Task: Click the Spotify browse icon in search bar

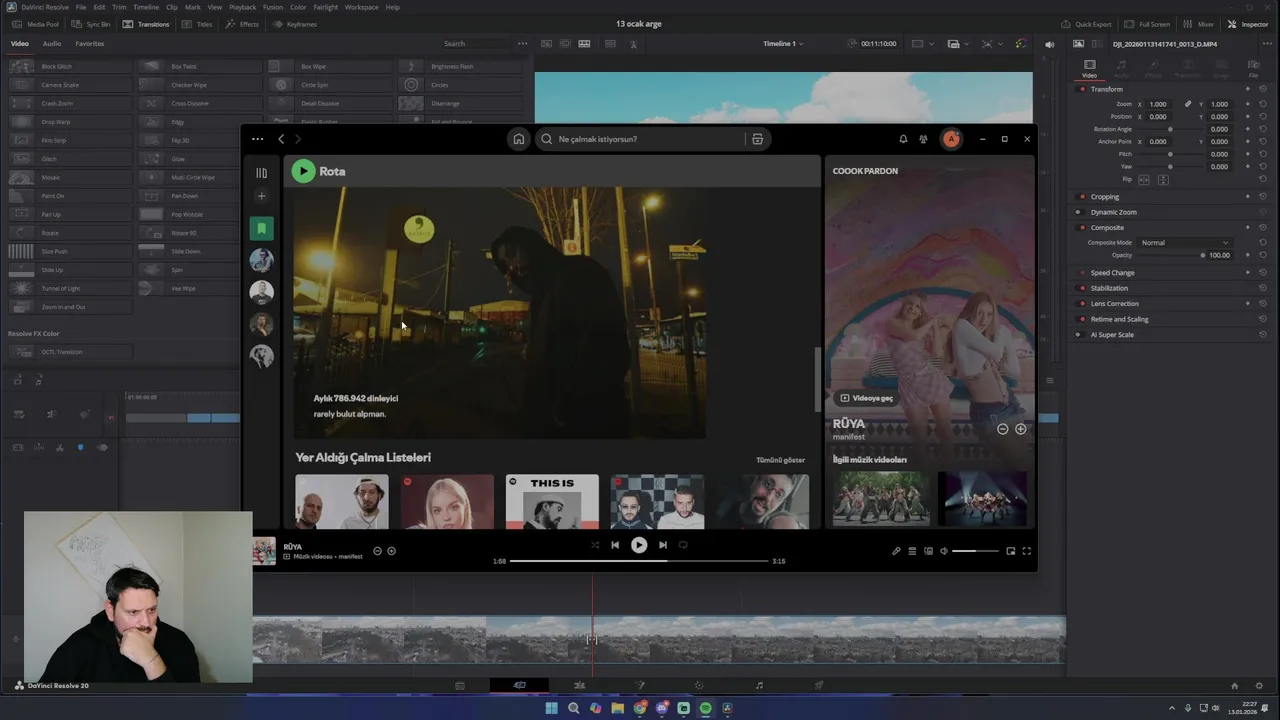Action: 757,139
